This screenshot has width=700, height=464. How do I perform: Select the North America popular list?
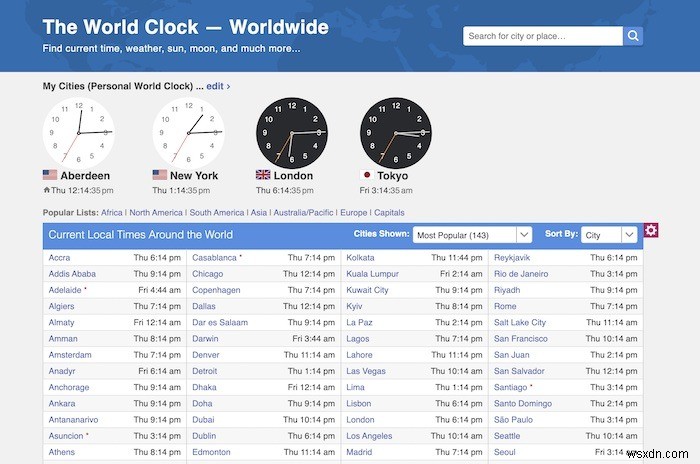click(156, 213)
